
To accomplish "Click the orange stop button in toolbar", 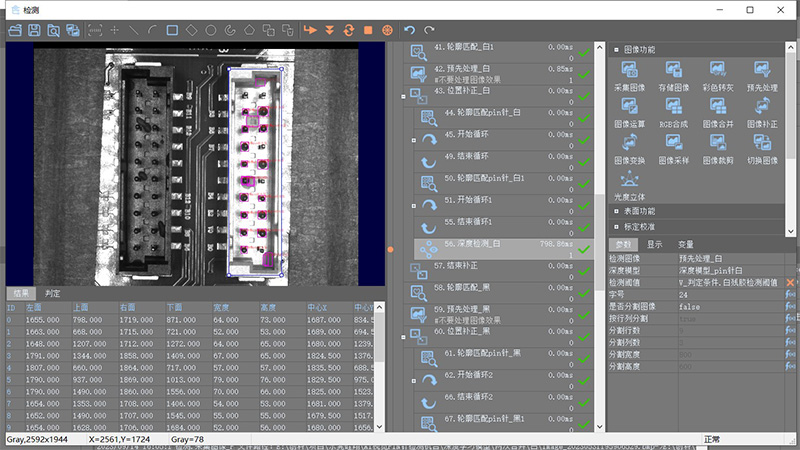I will point(368,30).
